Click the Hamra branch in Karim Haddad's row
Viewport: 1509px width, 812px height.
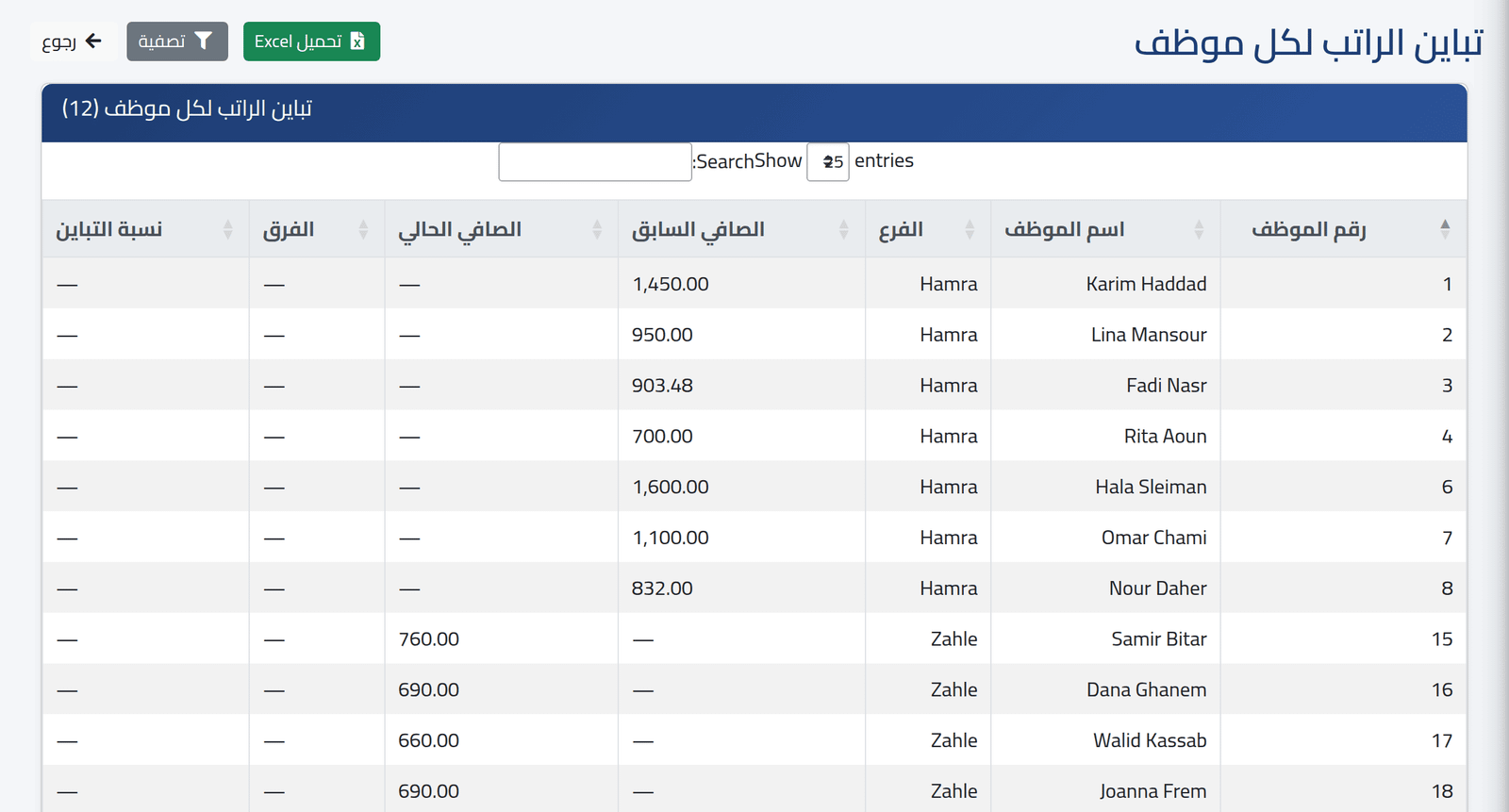point(949,284)
